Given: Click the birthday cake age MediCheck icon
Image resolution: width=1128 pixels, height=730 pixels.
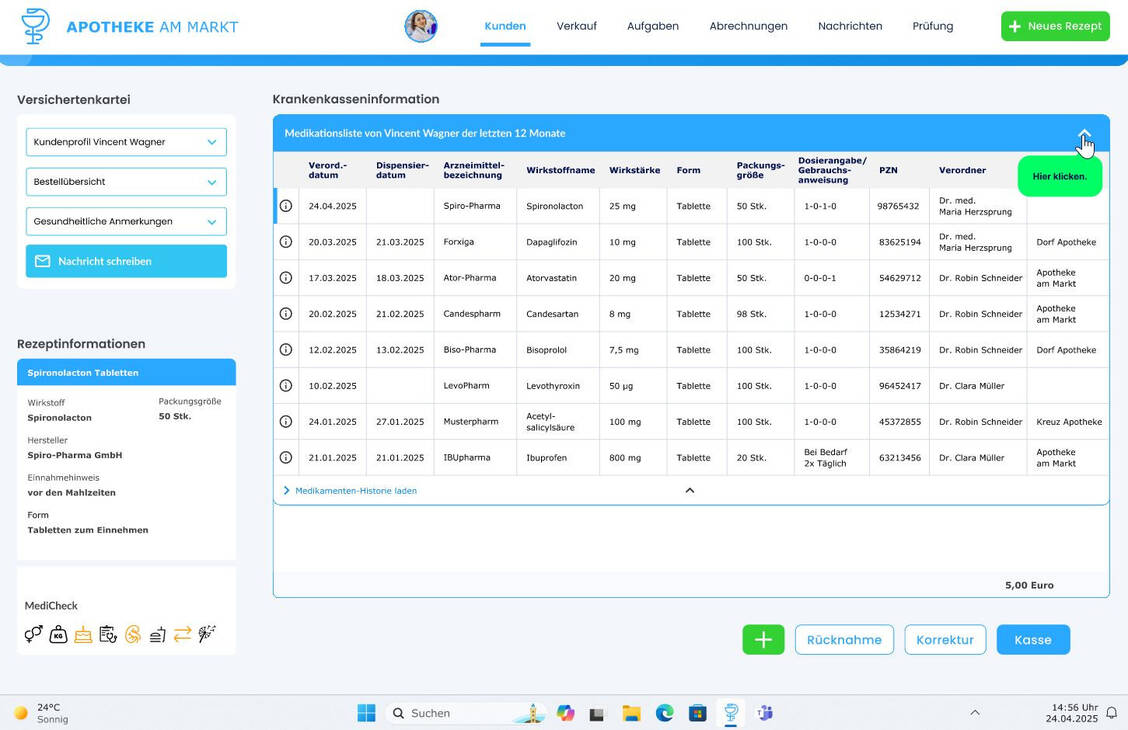Looking at the screenshot, I should pyautogui.click(x=83, y=634).
